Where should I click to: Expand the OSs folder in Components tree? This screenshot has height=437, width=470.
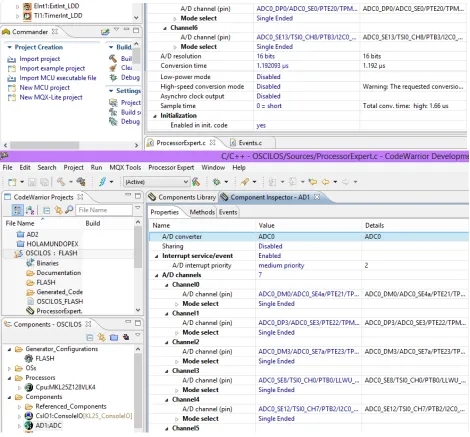pyautogui.click(x=10, y=368)
